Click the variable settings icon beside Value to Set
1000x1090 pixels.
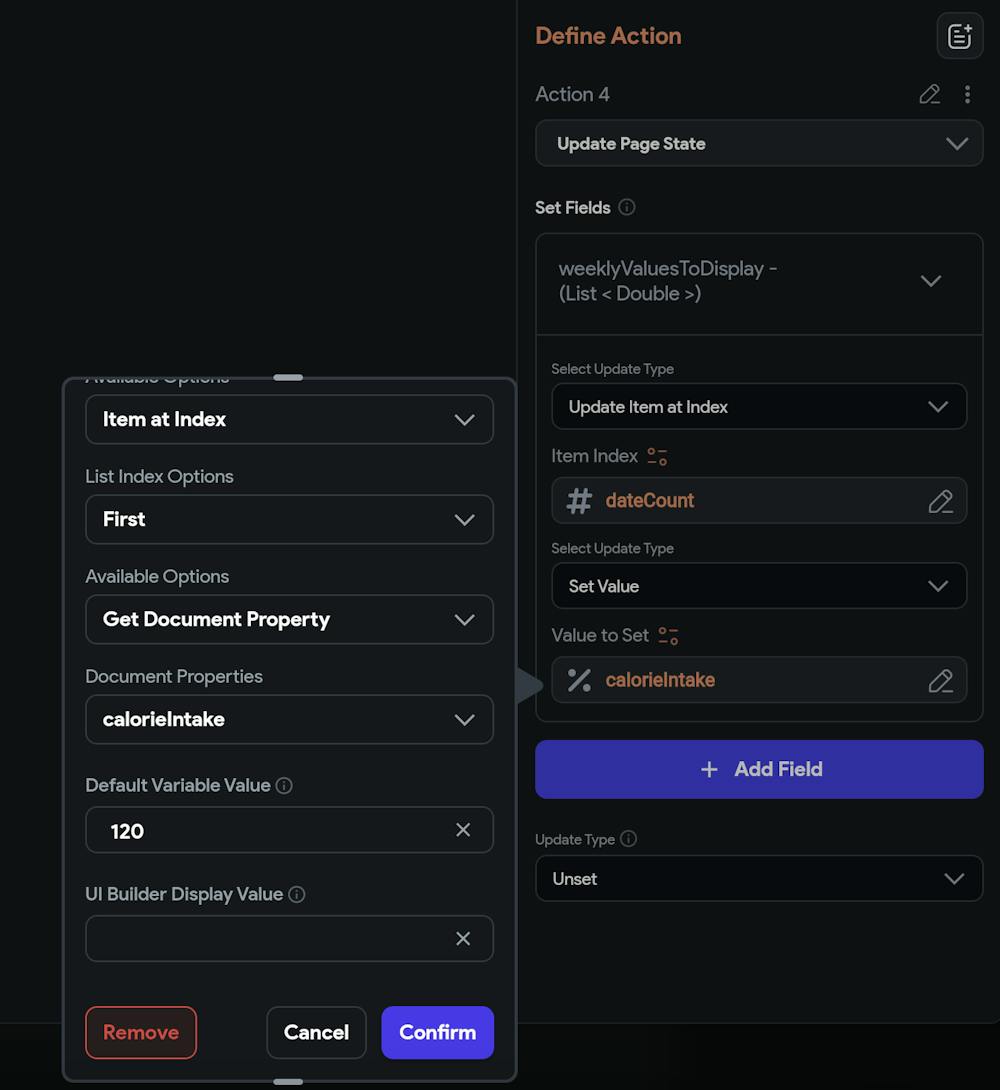coord(668,636)
